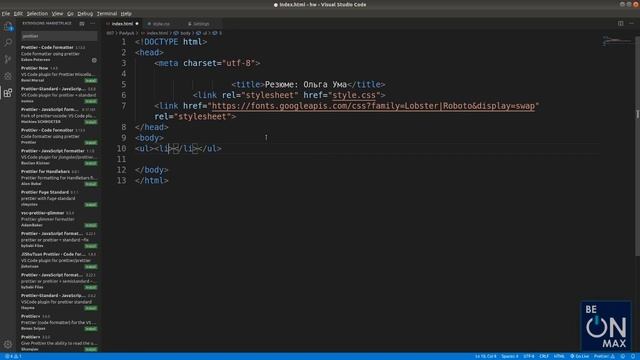Click line number 10 in the gutter
The height and width of the screenshot is (360, 640).
click(121, 149)
